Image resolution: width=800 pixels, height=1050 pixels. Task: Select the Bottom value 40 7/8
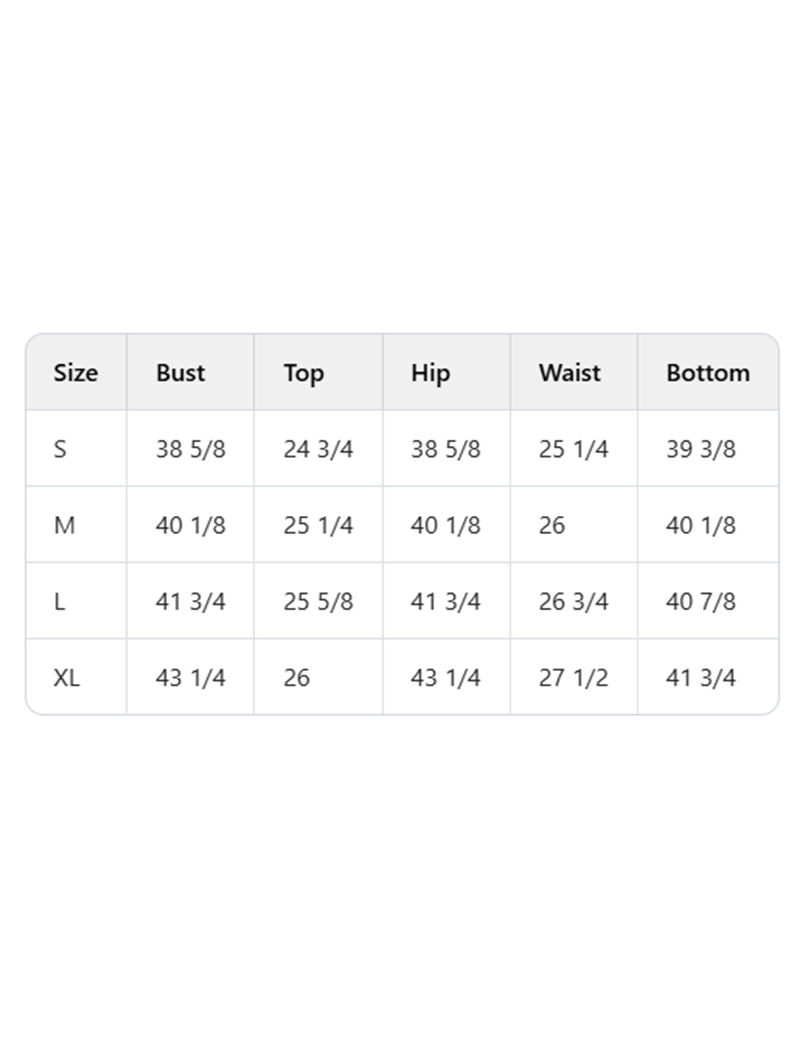700,601
